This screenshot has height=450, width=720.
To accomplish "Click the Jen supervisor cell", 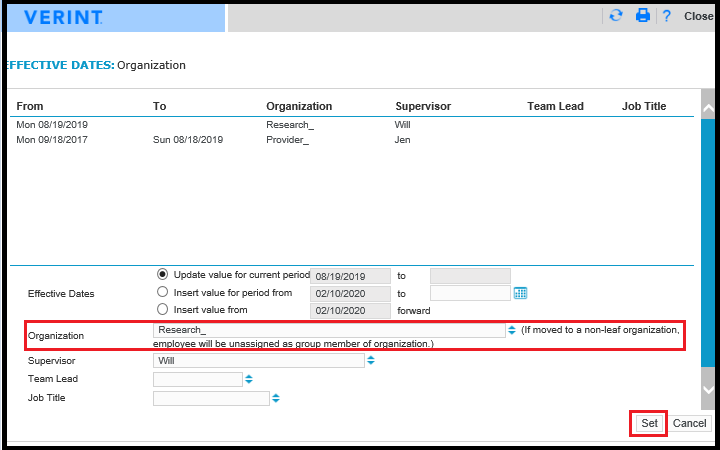I will coord(403,140).
